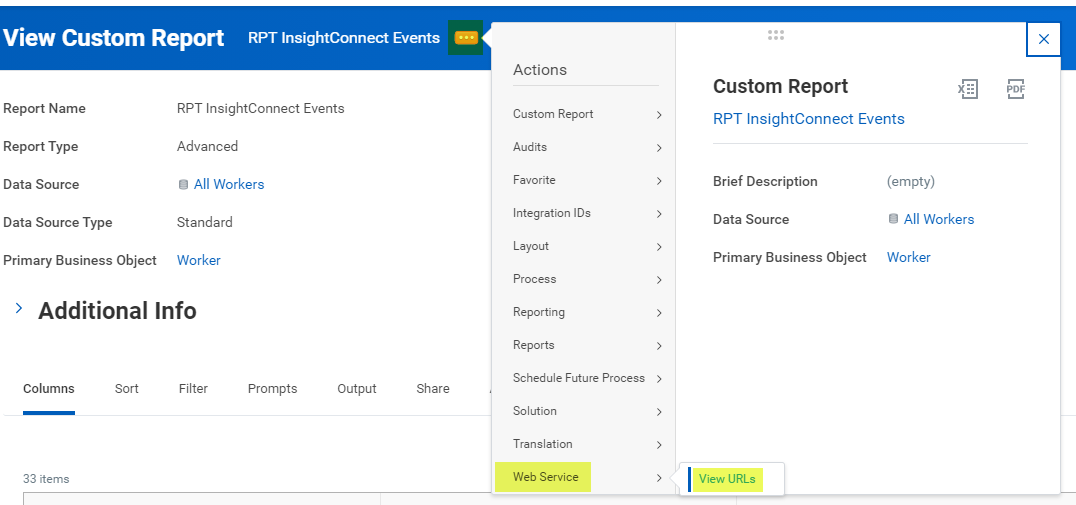Select View URLs option
The width and height of the screenshot is (1076, 505).
727,479
